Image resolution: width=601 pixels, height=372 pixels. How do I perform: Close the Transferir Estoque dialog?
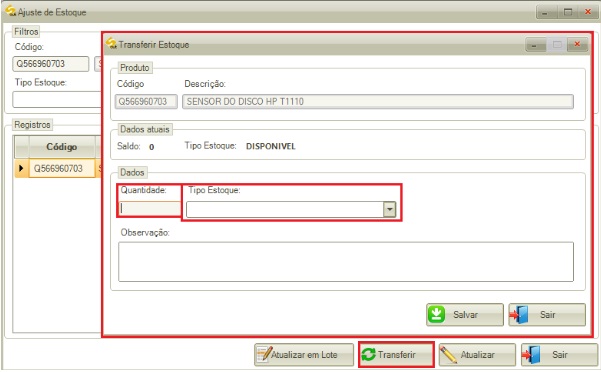(x=577, y=45)
